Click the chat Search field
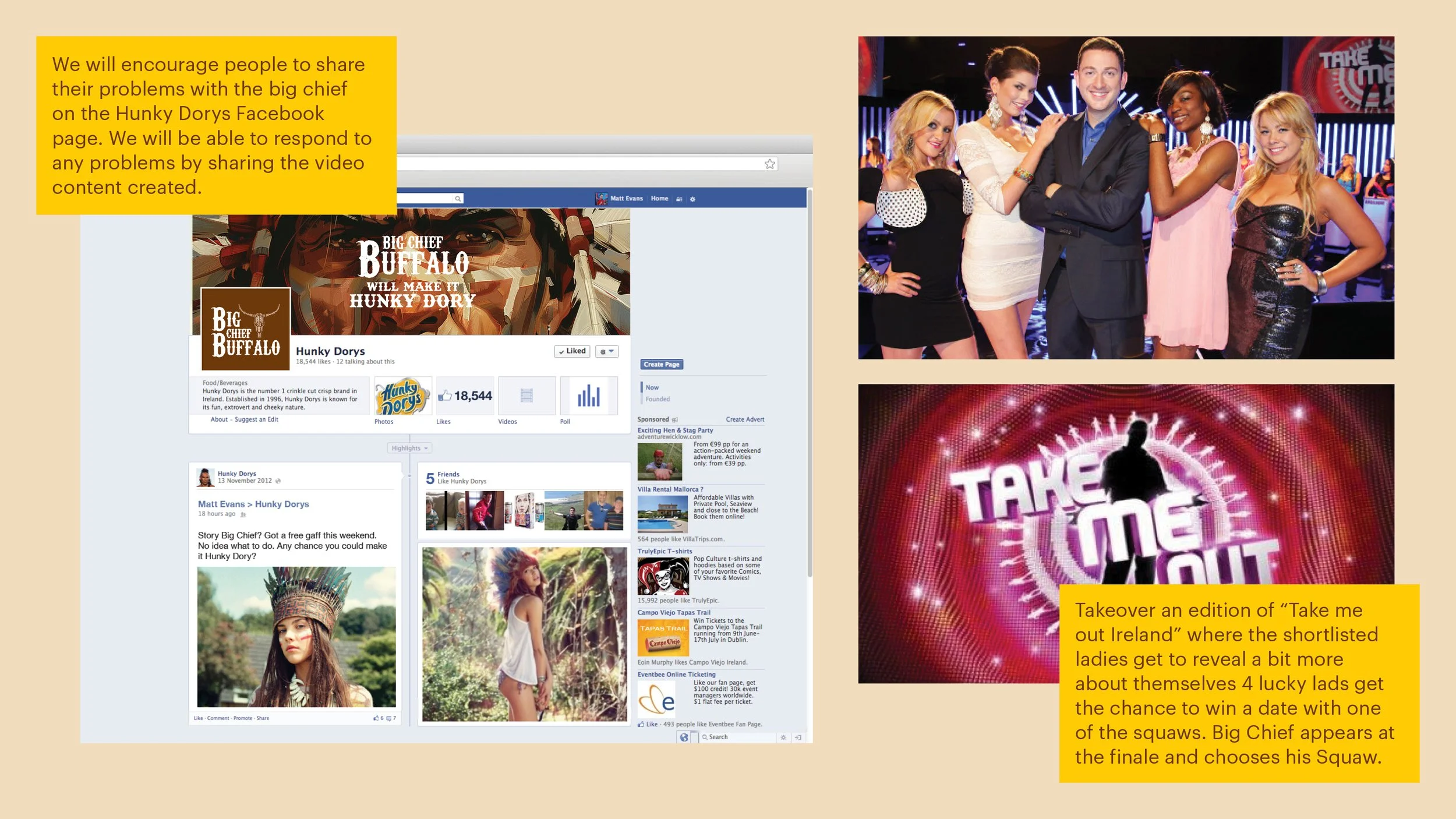Image resolution: width=1456 pixels, height=819 pixels. [x=738, y=737]
